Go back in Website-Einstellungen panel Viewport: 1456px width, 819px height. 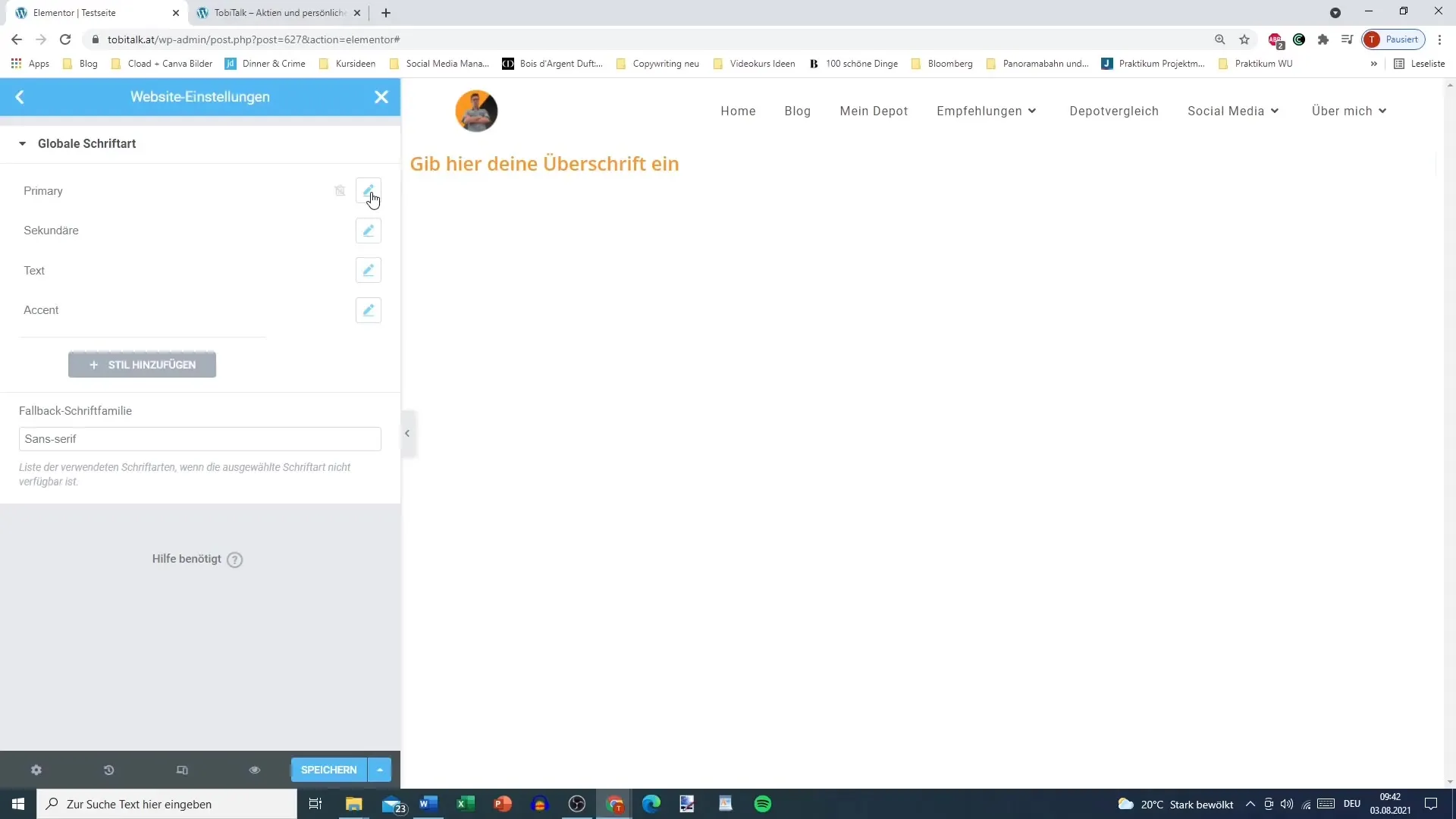(x=20, y=97)
